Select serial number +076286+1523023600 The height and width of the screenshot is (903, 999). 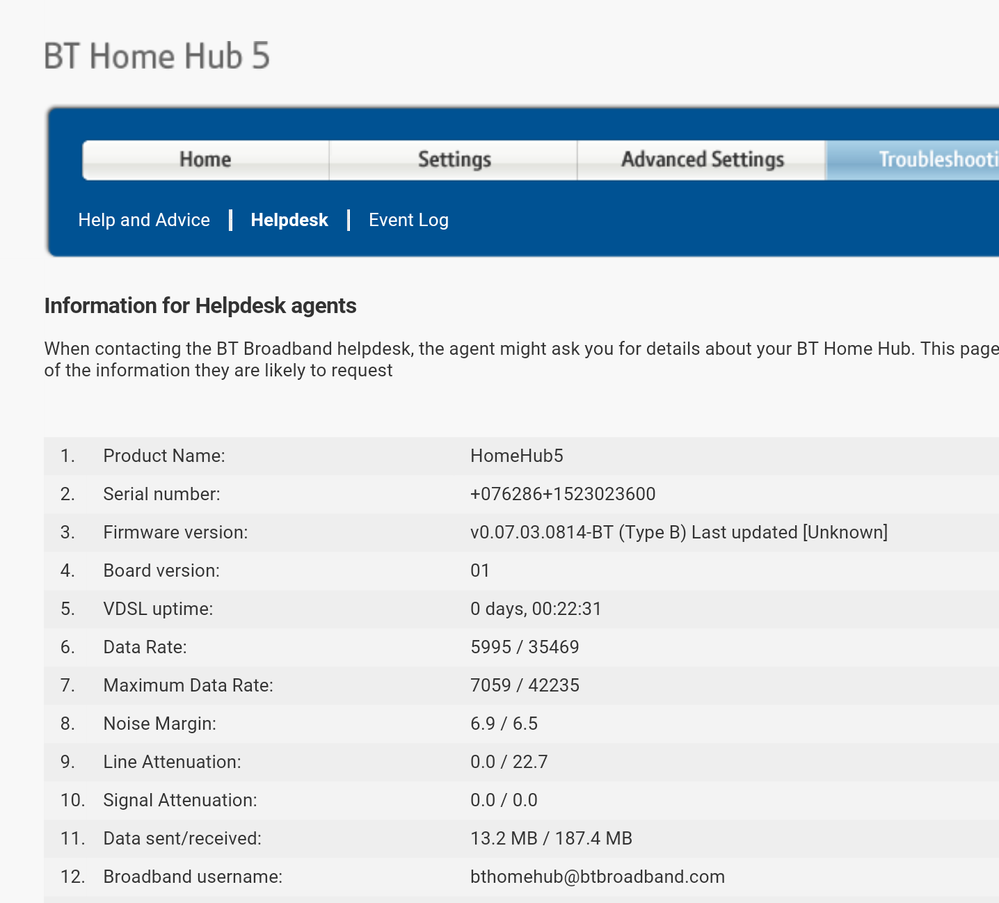[563, 494]
